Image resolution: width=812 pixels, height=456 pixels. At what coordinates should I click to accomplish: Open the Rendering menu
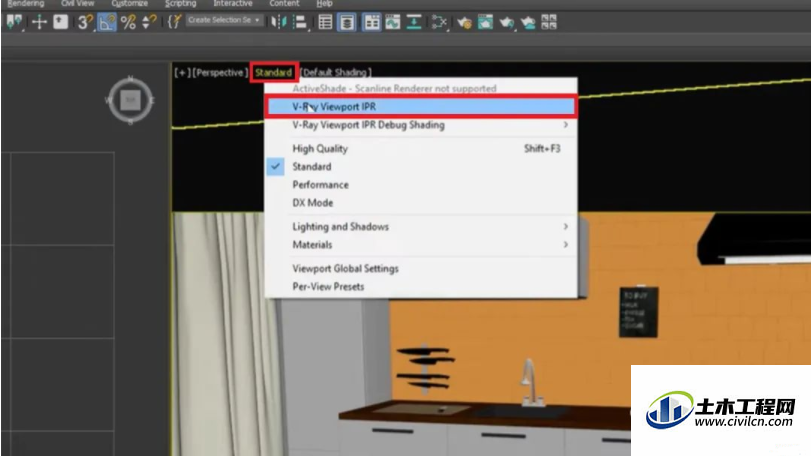click(25, 4)
